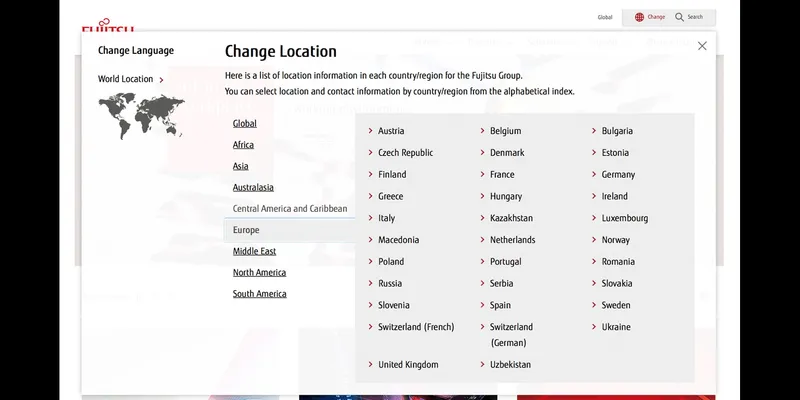Select the Ukraine link
The image size is (800, 400).
pos(616,327)
